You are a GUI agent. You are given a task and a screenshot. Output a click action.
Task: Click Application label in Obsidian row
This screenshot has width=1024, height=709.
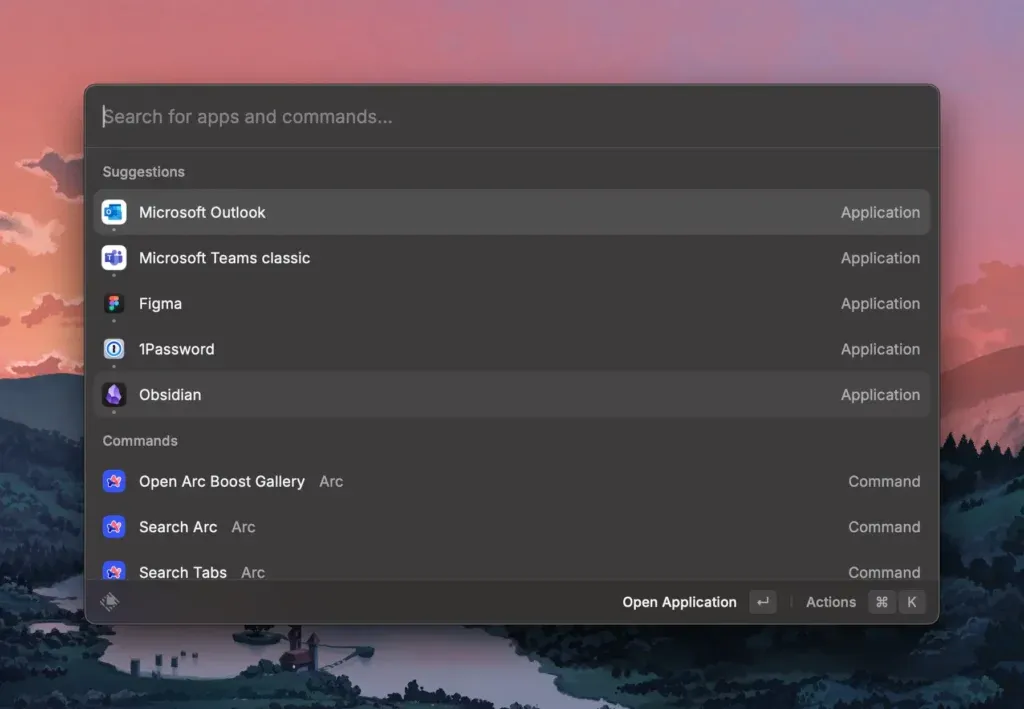pos(880,395)
